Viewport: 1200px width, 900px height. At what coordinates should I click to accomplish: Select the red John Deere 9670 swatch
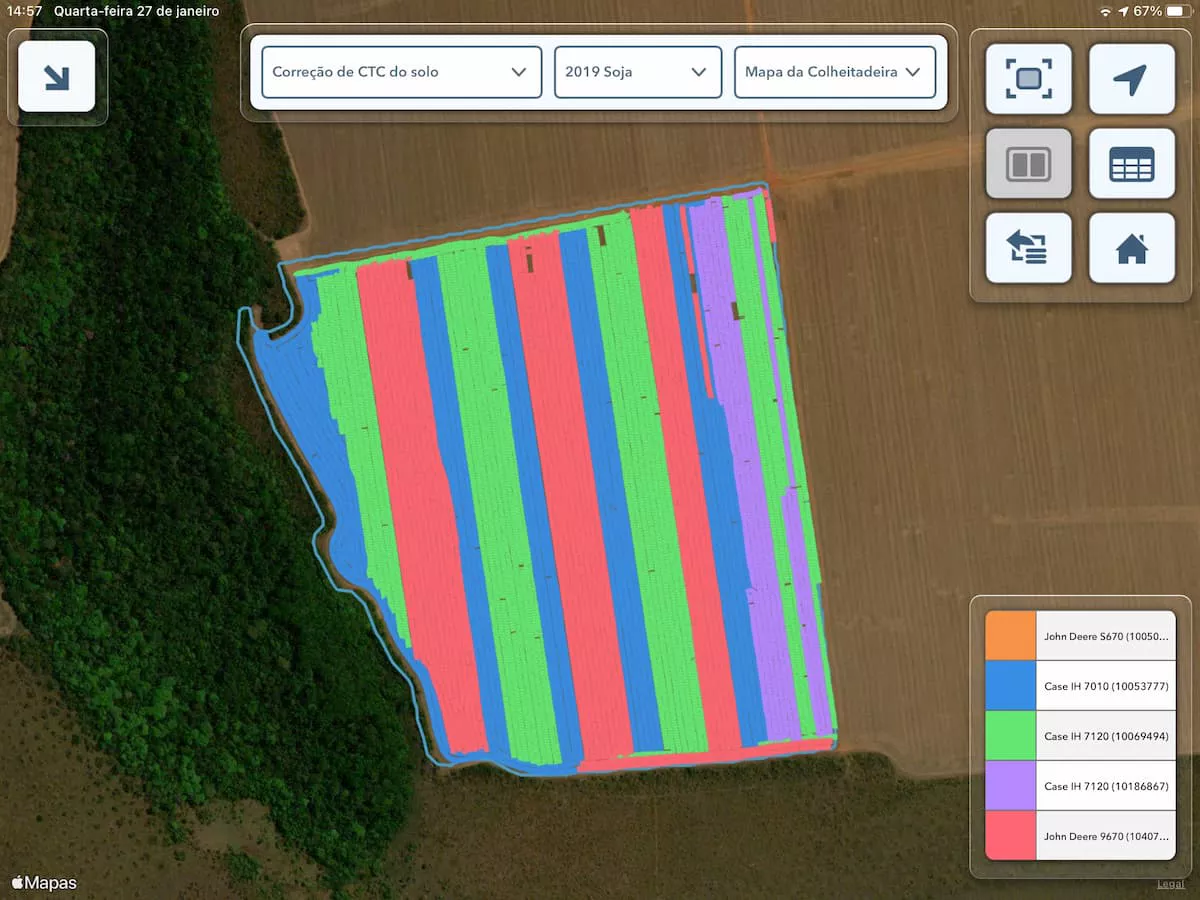[1010, 836]
